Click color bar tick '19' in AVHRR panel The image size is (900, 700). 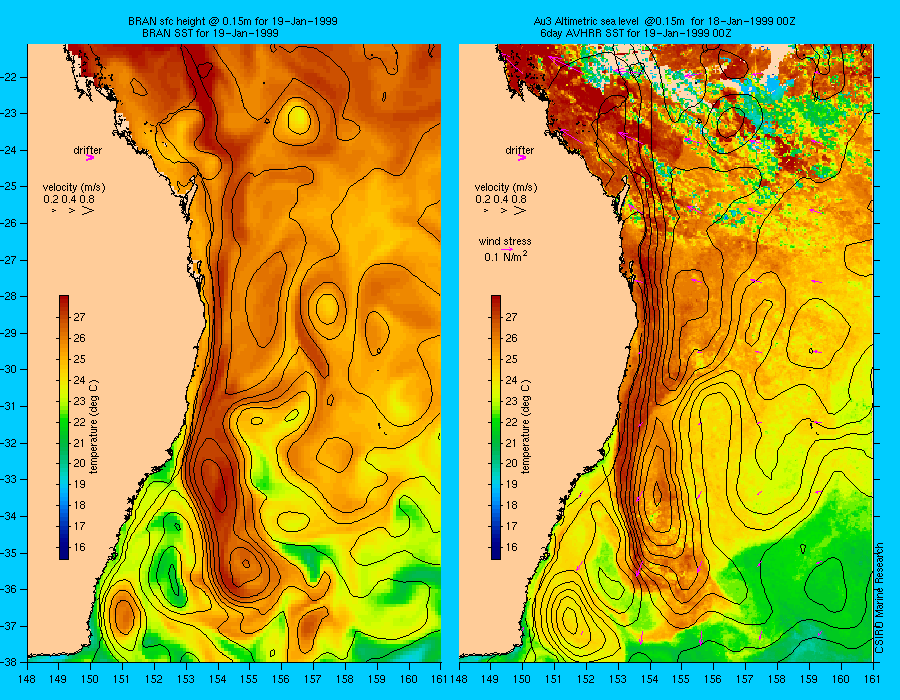(511, 484)
